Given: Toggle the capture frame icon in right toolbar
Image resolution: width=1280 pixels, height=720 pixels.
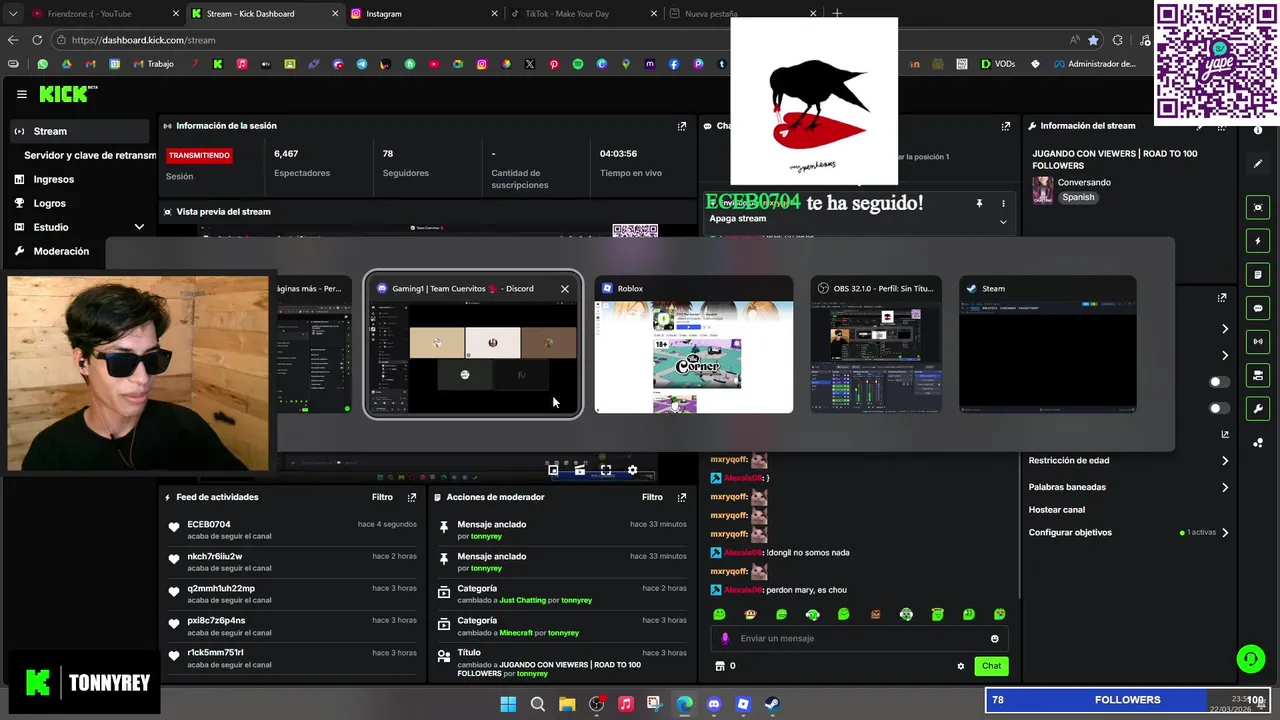Looking at the screenshot, I should tap(1258, 207).
